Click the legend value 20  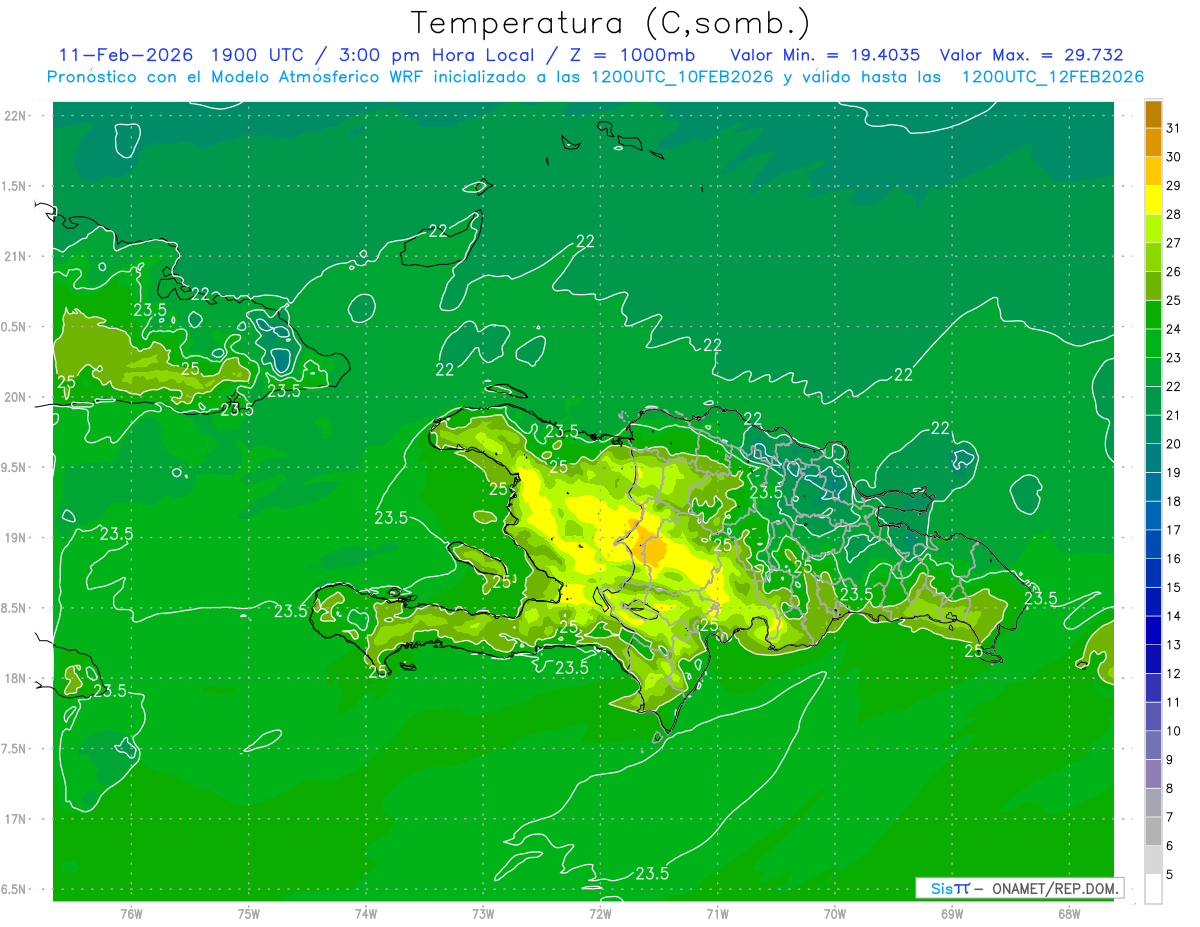1173,443
